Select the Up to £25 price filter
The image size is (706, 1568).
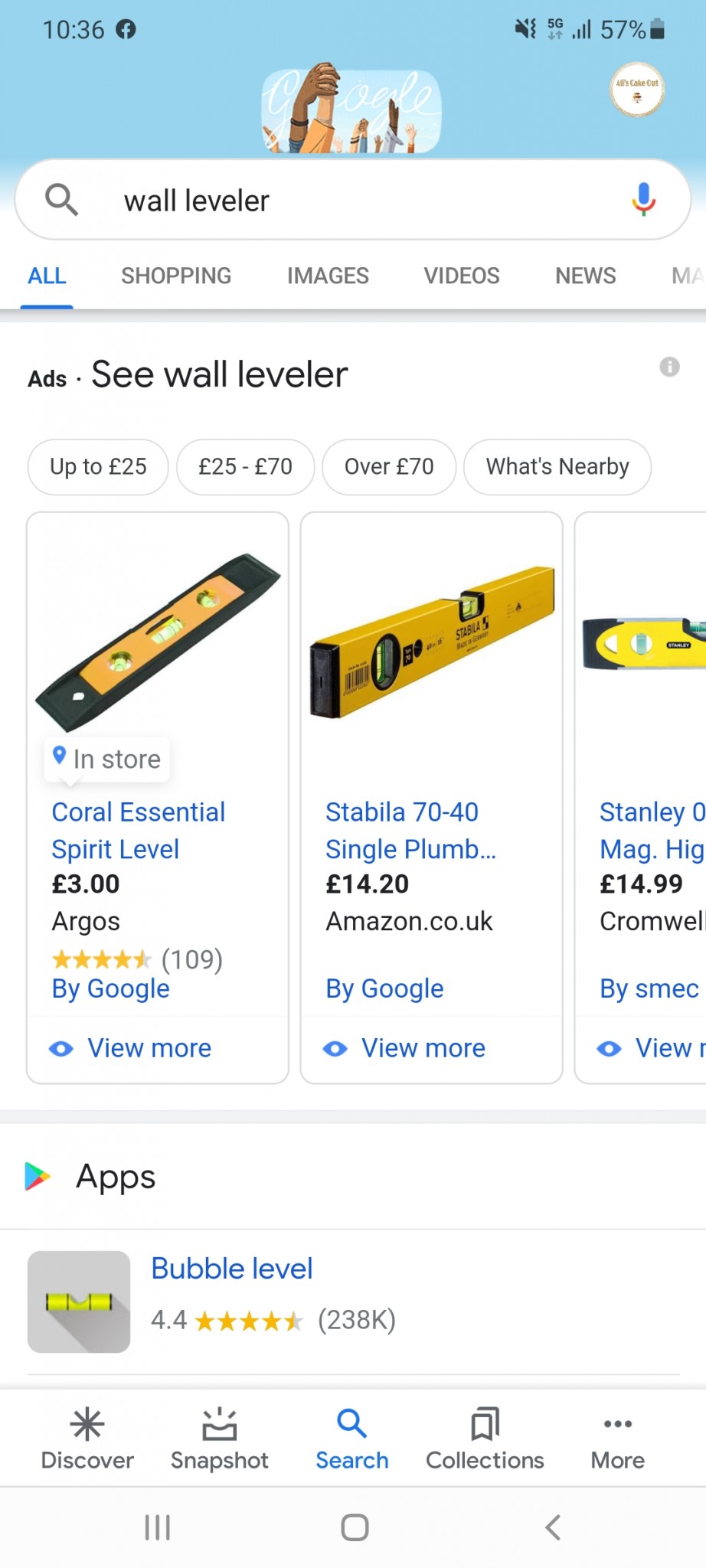tap(98, 466)
